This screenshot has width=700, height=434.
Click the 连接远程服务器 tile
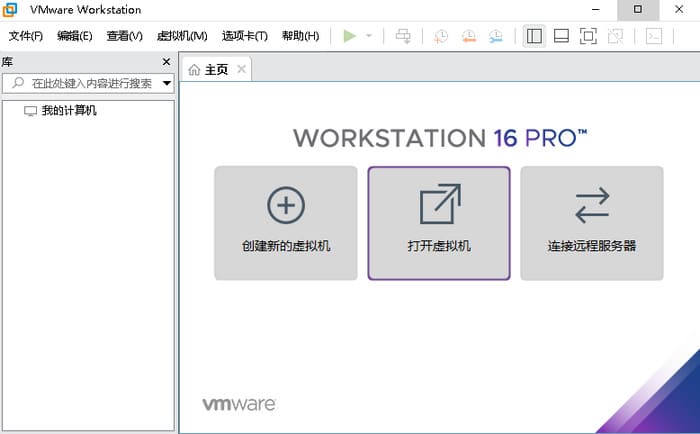click(x=592, y=223)
